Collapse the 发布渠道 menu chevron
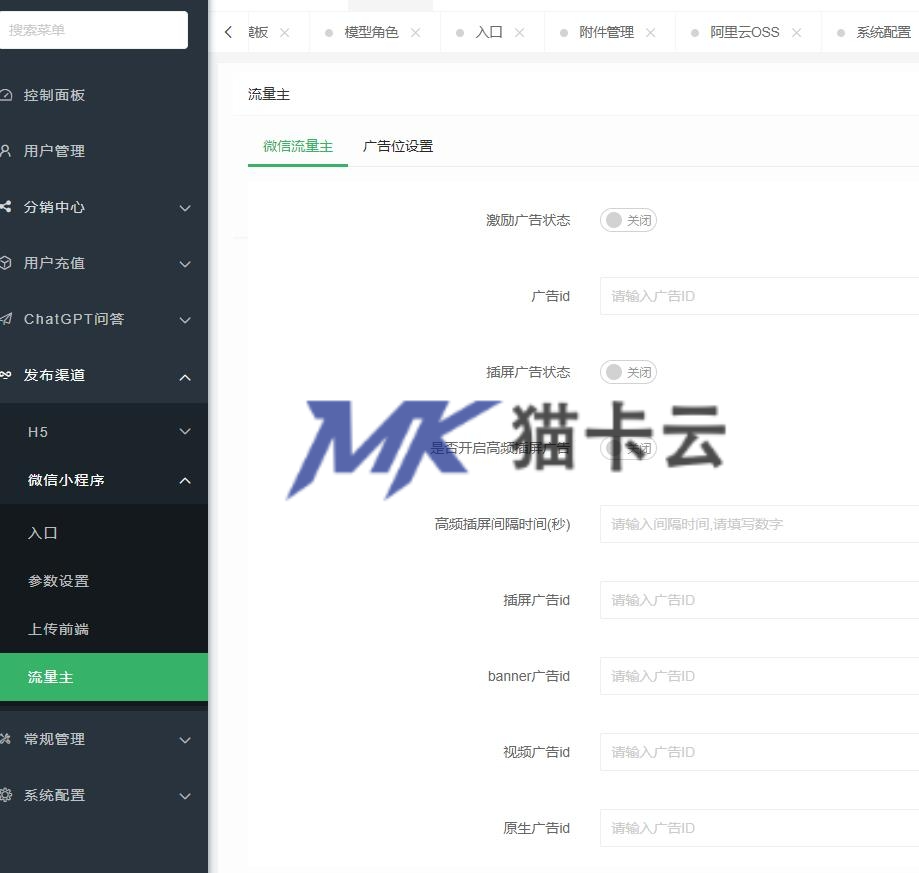The height and width of the screenshot is (873, 919). pyautogui.click(x=185, y=377)
